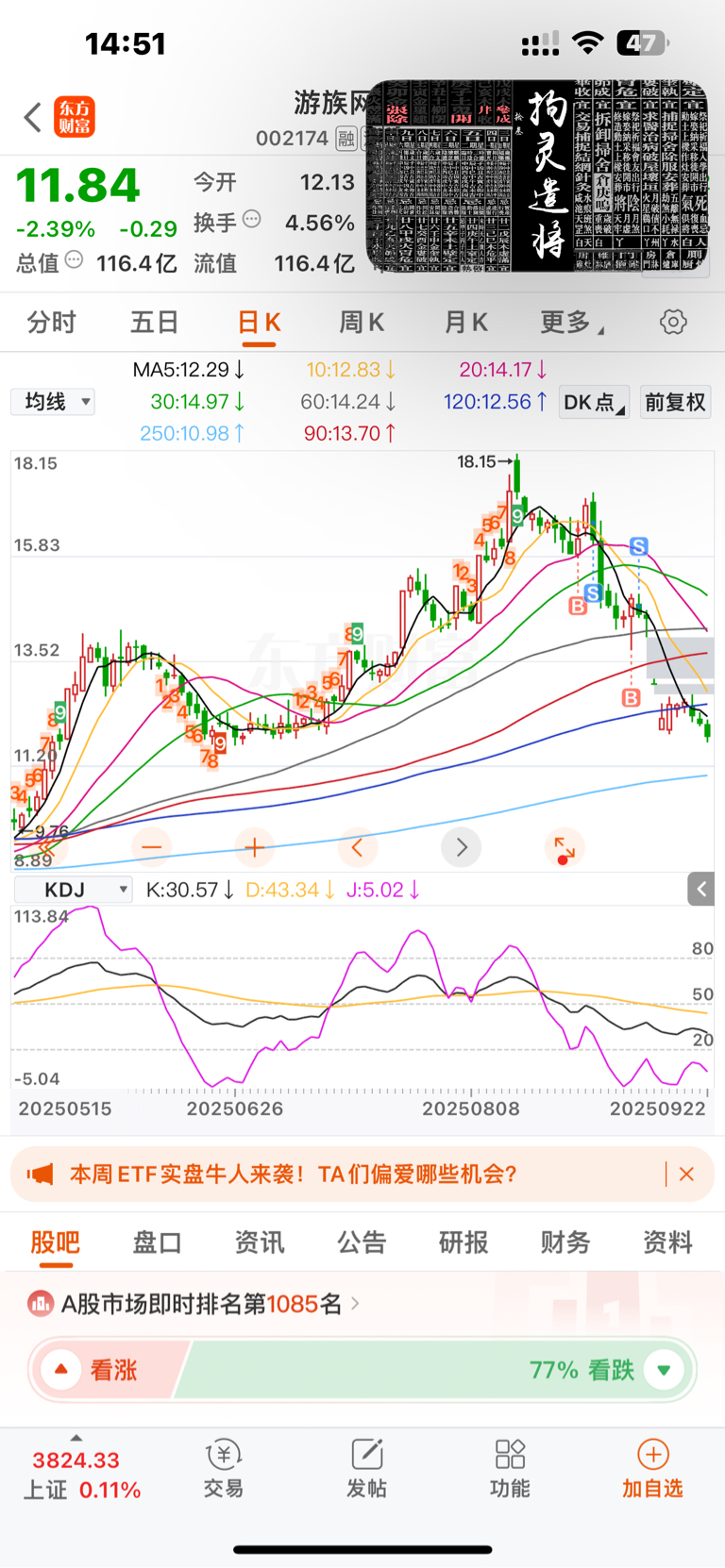Open 盘口 tab
725x1568 pixels.
[x=157, y=1243]
